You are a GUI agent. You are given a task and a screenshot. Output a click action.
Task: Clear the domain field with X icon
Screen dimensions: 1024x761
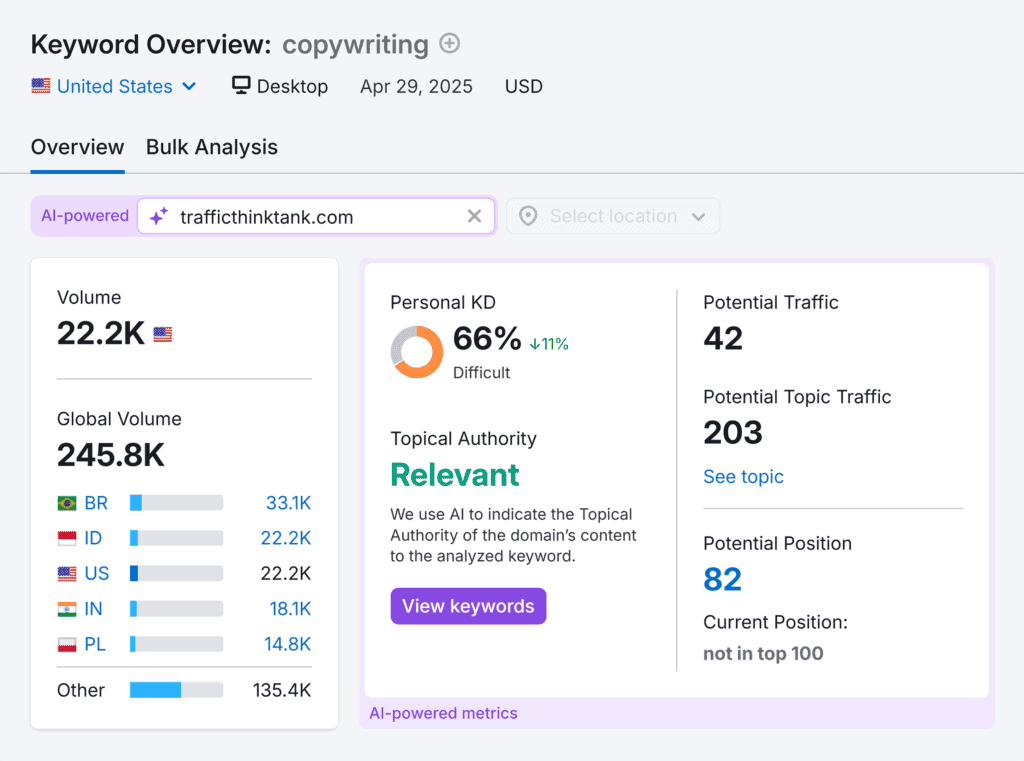click(474, 216)
